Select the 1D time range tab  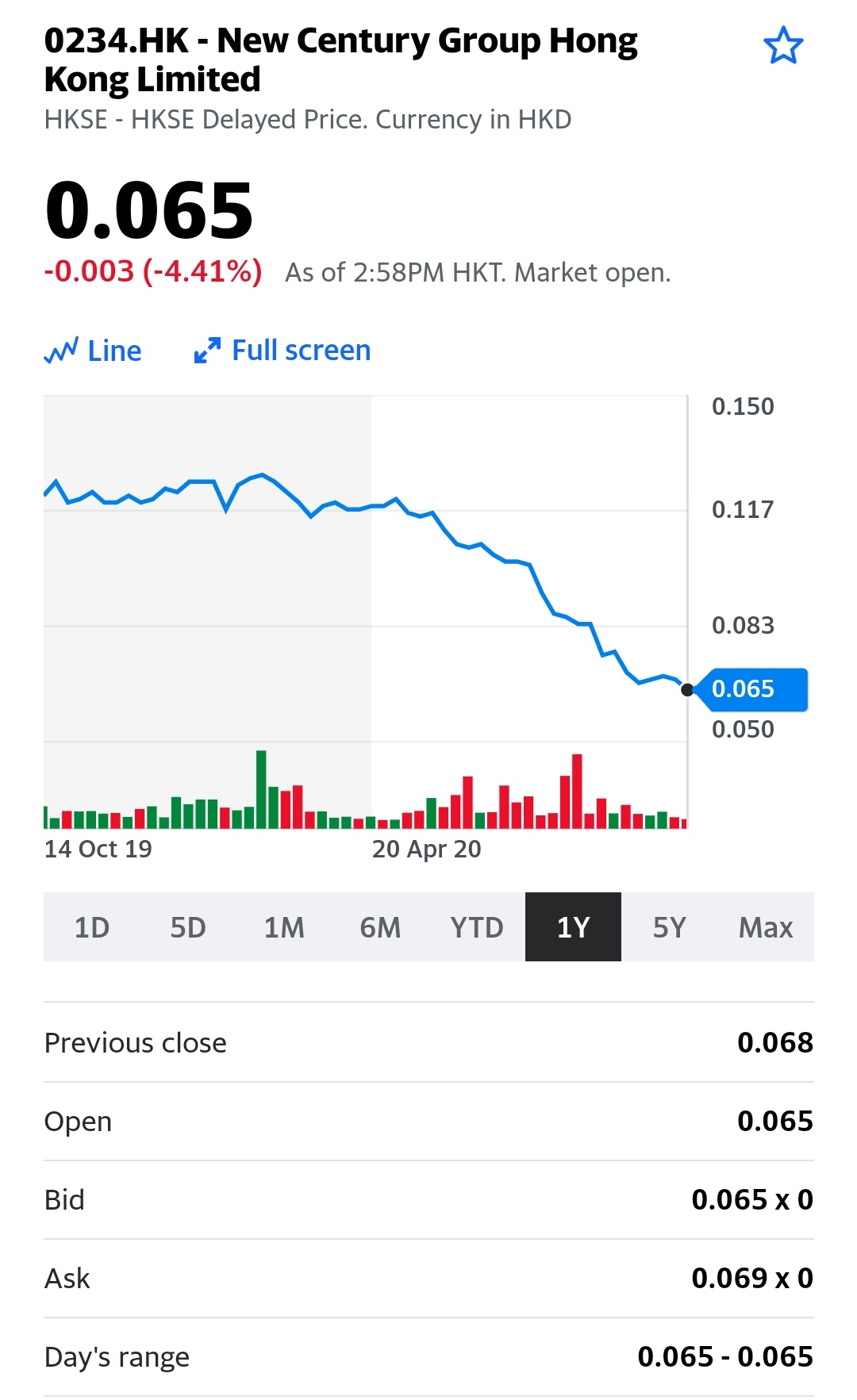point(91,927)
